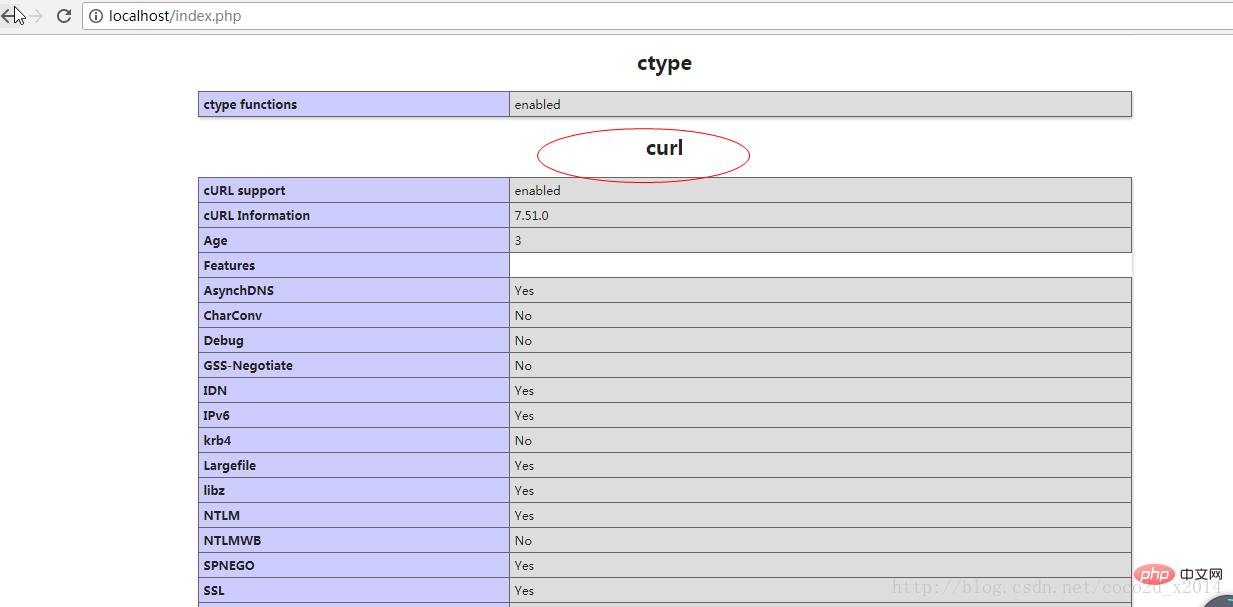Click the 'NTLMWB' label cell
The width and height of the screenshot is (1233, 607).
354,540
